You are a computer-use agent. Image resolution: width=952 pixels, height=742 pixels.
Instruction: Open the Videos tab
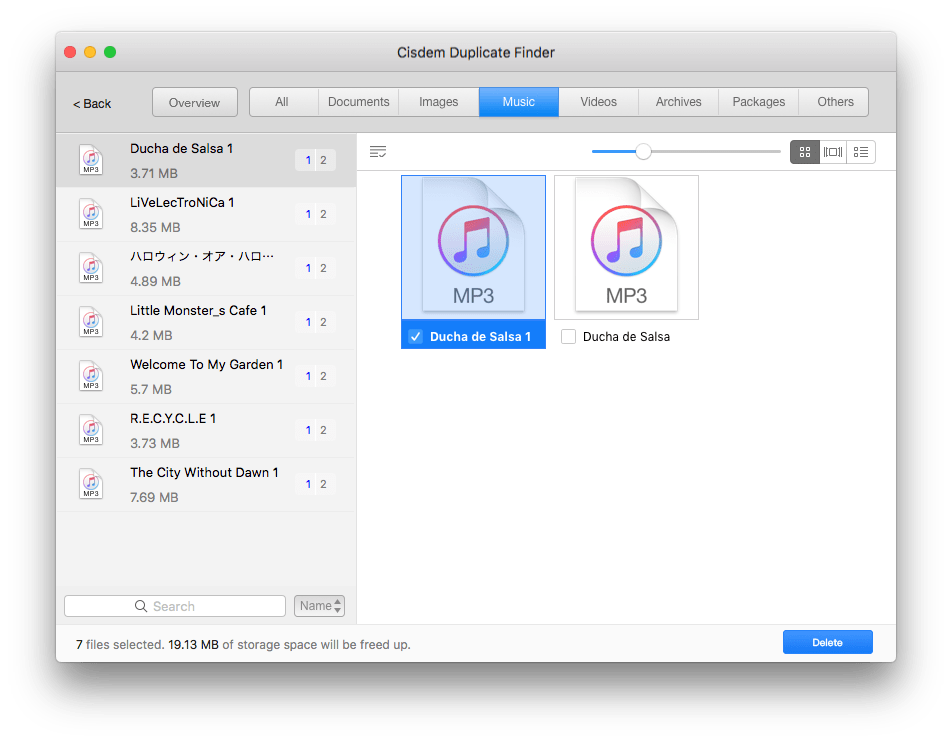[x=598, y=102]
